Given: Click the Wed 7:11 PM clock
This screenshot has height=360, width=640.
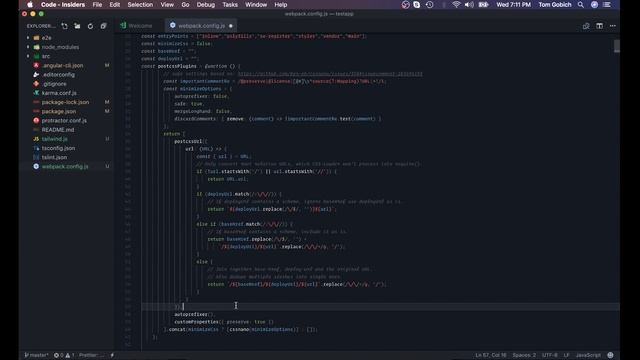Looking at the screenshot, I should pos(513,5).
